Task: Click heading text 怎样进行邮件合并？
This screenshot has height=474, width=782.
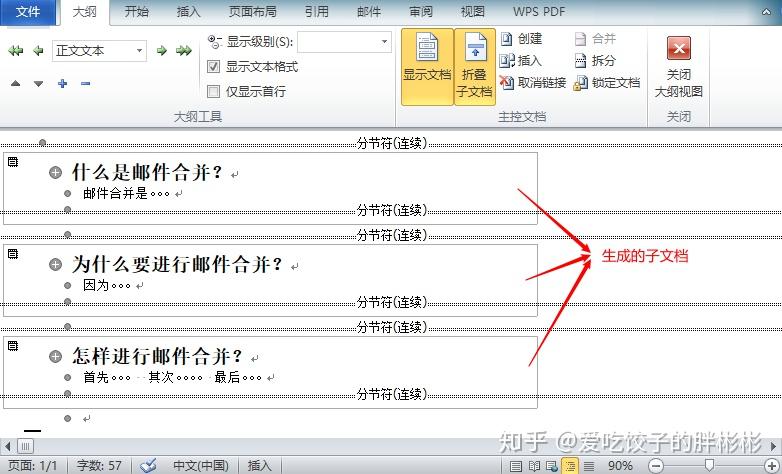Action: (158, 356)
